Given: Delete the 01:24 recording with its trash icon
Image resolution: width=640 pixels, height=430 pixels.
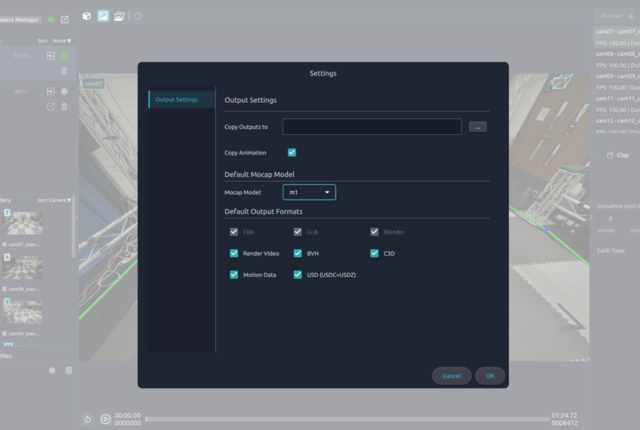Looking at the screenshot, I should click(x=64, y=71).
